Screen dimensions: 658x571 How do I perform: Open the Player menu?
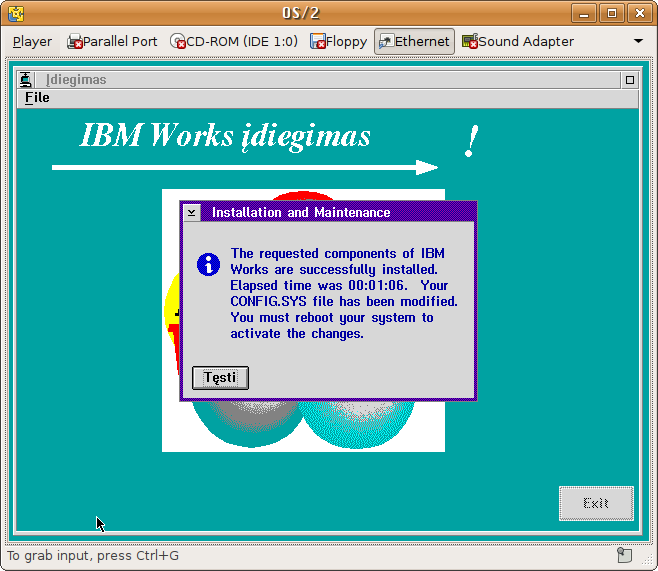pyautogui.click(x=32, y=42)
